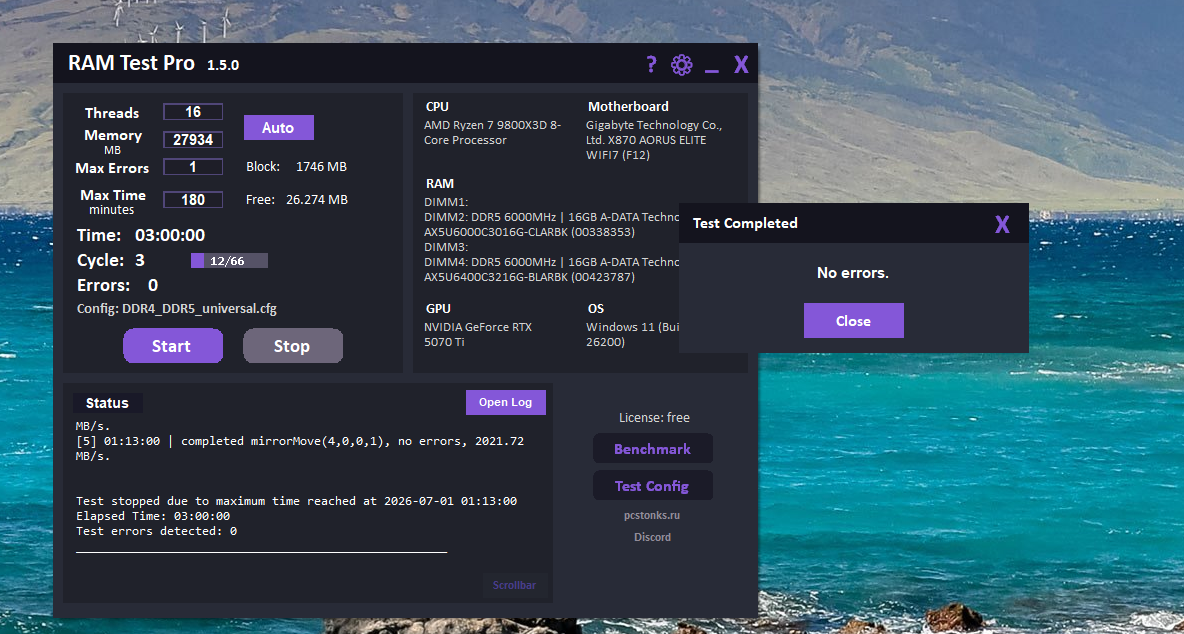
Task: Open the Discord link
Action: [652, 537]
